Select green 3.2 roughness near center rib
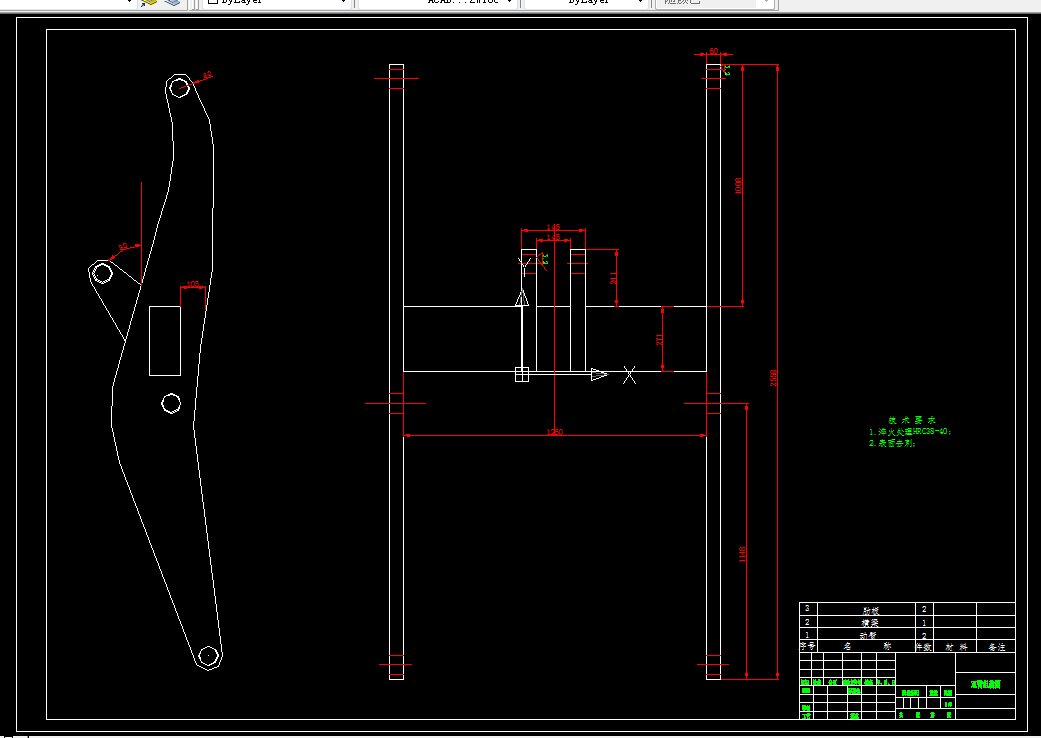This screenshot has height=738, width=1041. tap(544, 259)
